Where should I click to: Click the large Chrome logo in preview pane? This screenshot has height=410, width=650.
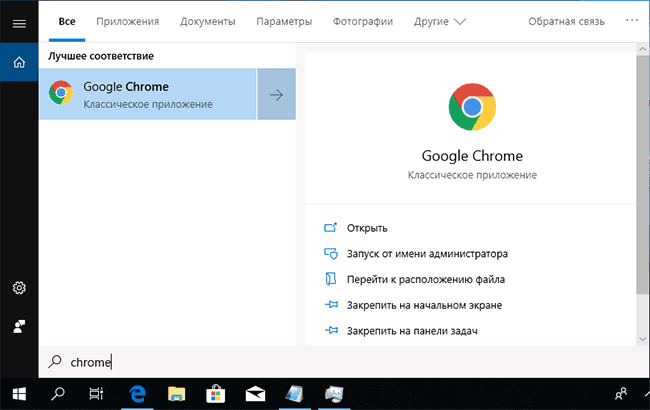click(472, 107)
